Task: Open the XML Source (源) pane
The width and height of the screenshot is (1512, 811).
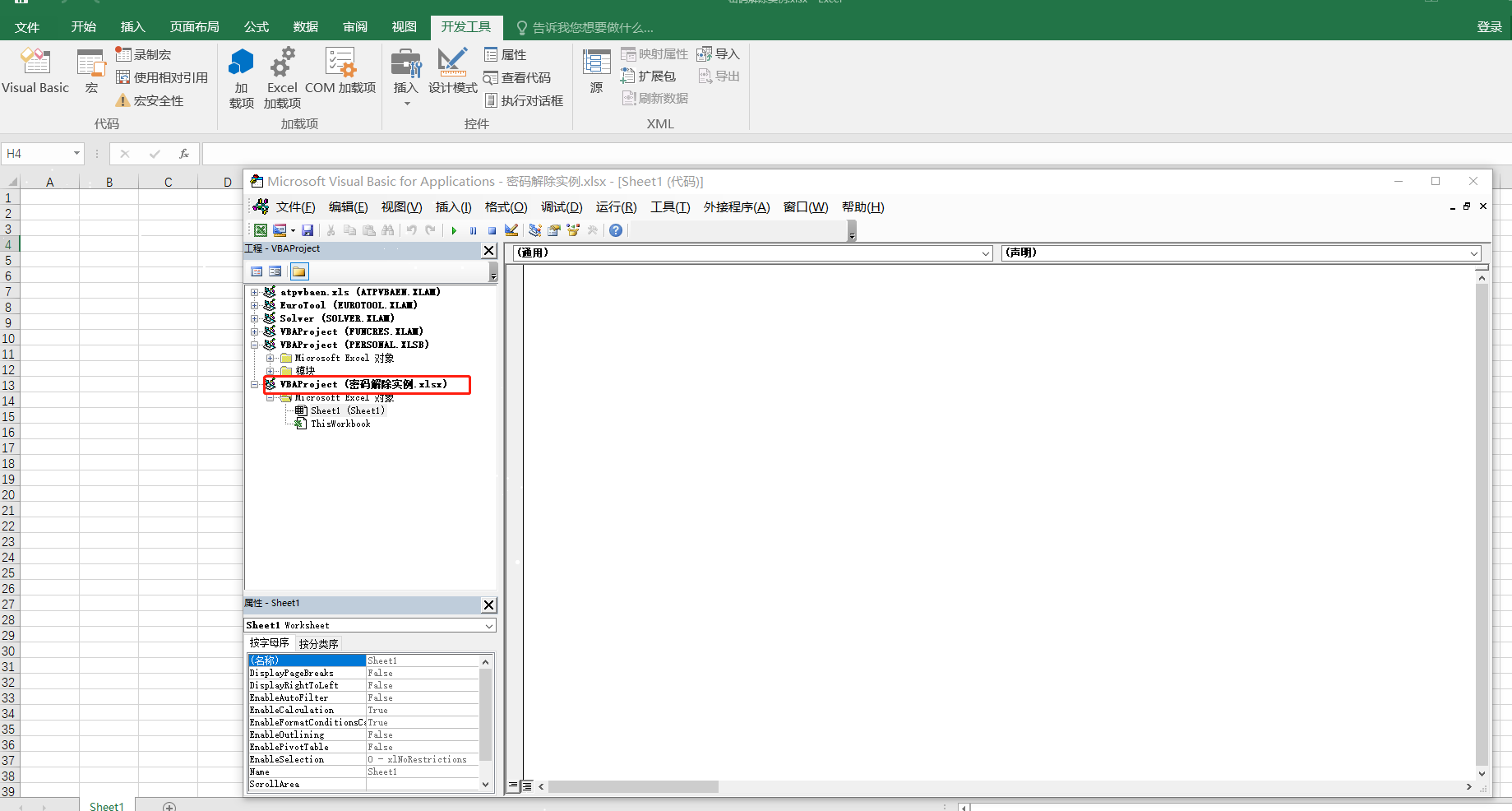Action: click(x=596, y=72)
